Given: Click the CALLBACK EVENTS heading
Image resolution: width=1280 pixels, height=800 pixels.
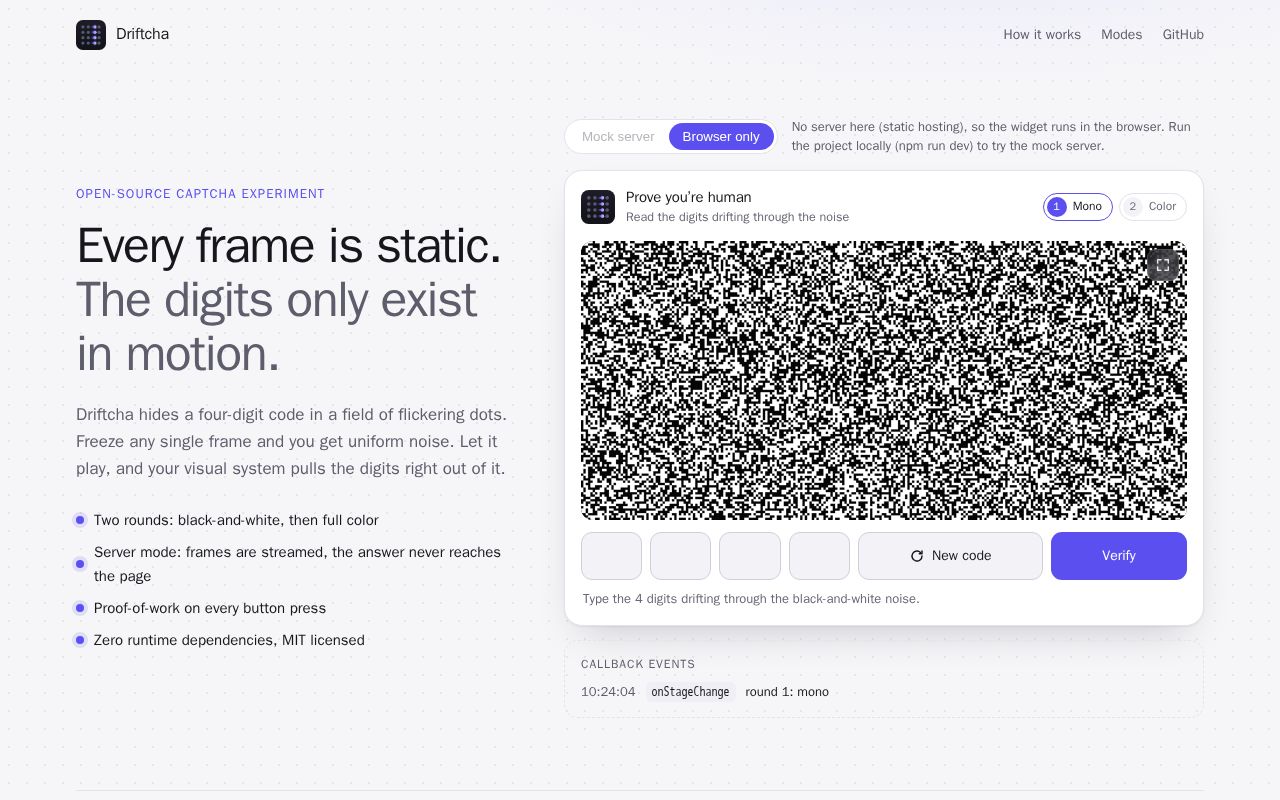Looking at the screenshot, I should 638,664.
